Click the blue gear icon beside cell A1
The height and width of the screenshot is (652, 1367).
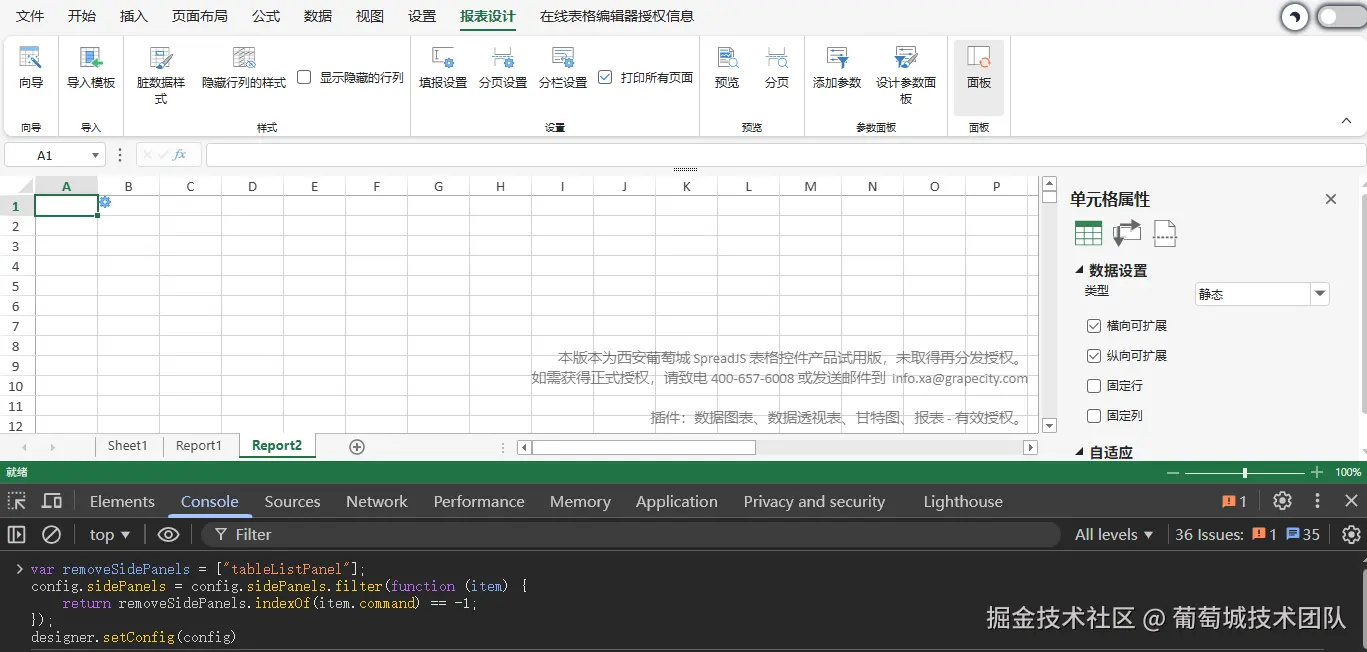(105, 203)
